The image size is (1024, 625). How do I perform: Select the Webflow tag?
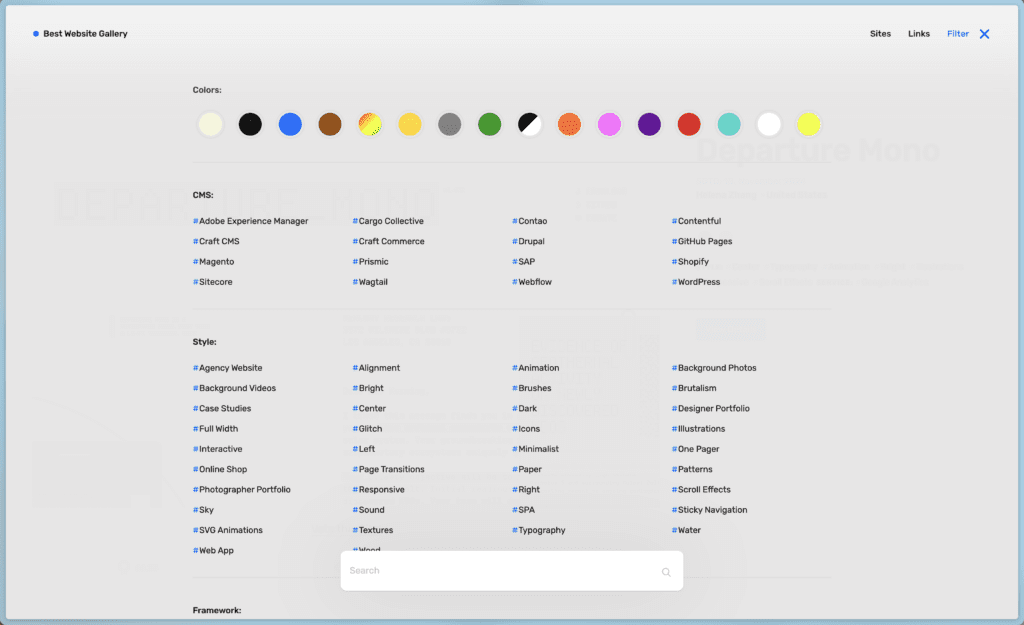click(x=534, y=282)
